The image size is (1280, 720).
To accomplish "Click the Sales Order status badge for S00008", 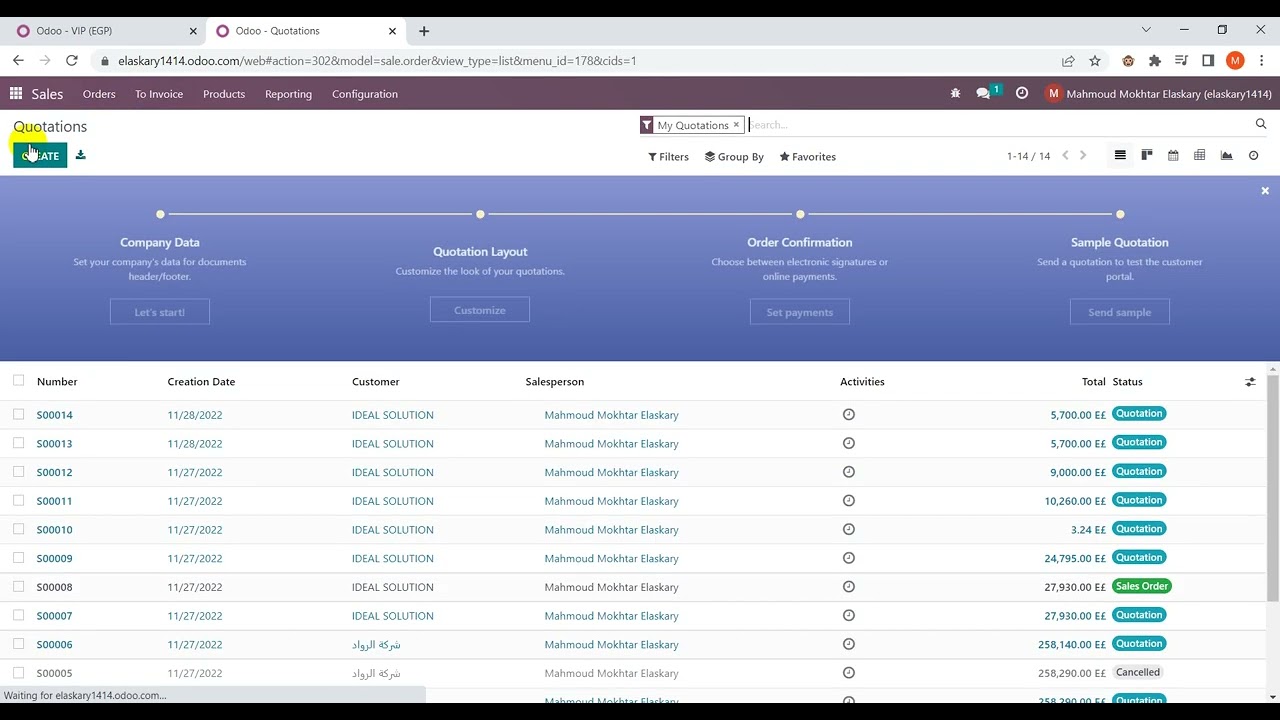I will click(x=1141, y=586).
